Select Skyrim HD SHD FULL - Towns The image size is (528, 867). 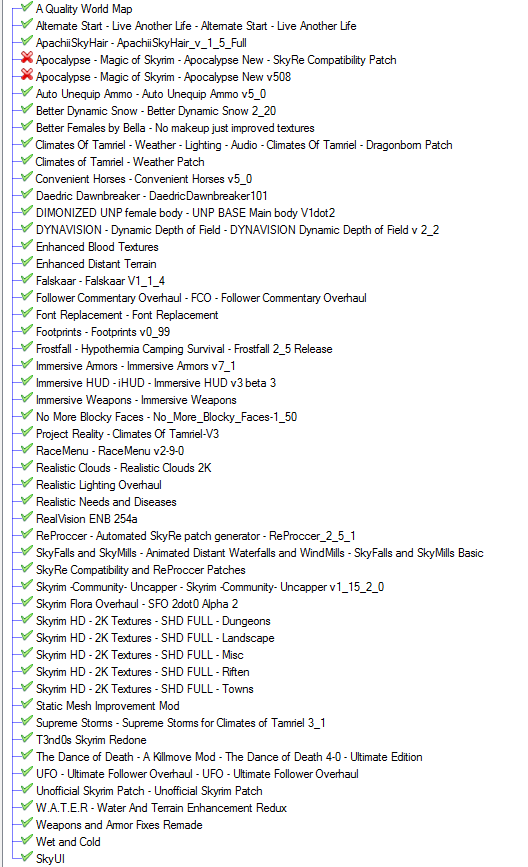144,689
